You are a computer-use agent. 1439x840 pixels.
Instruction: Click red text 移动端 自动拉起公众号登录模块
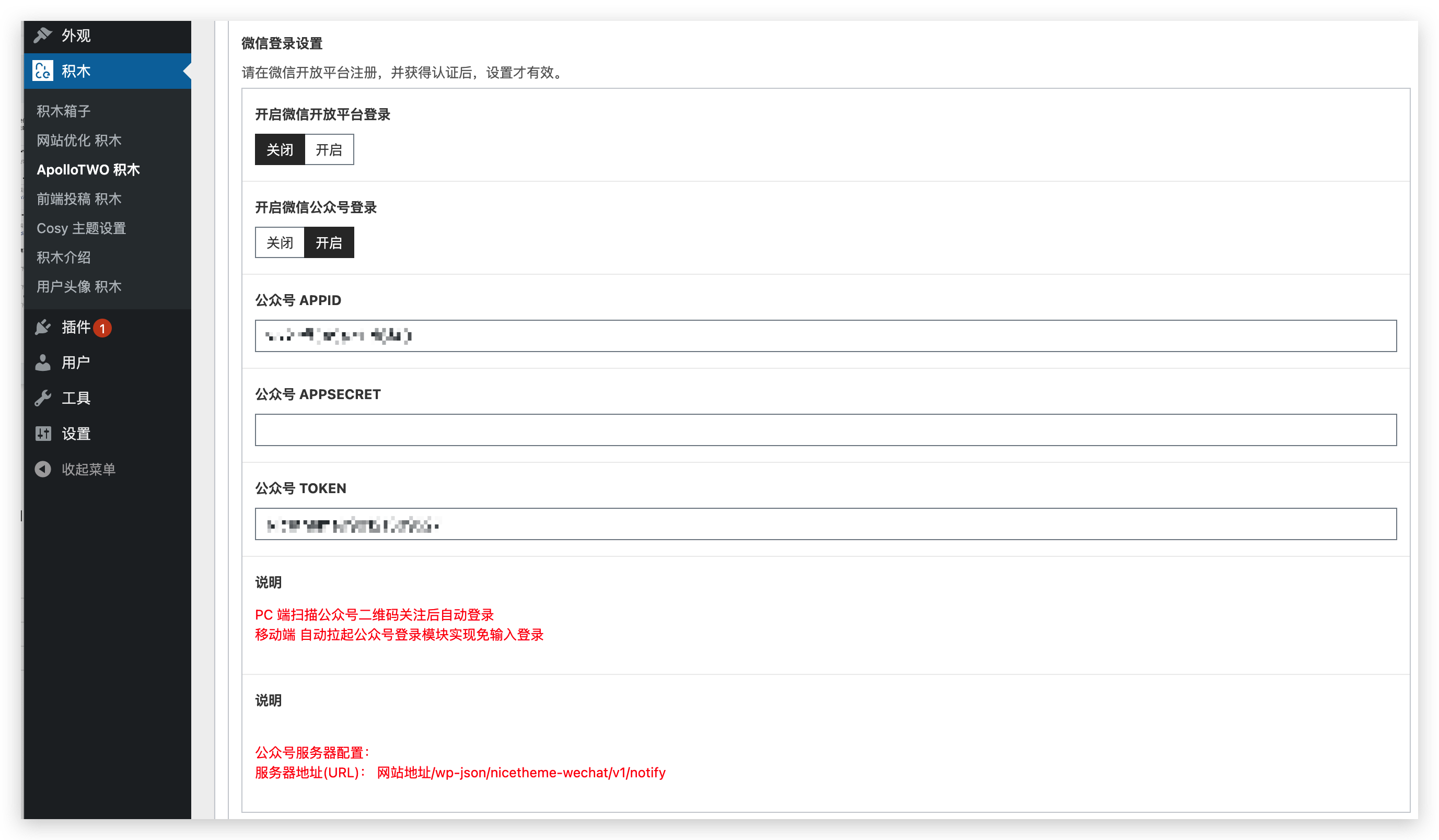coord(399,635)
